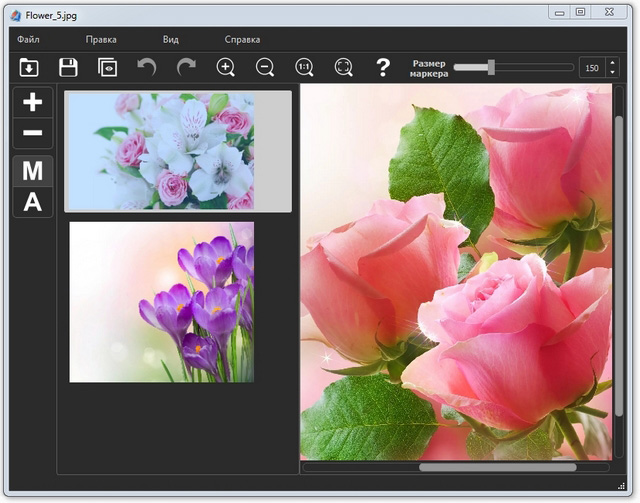Click the Размер маркера slider handle

click(491, 67)
